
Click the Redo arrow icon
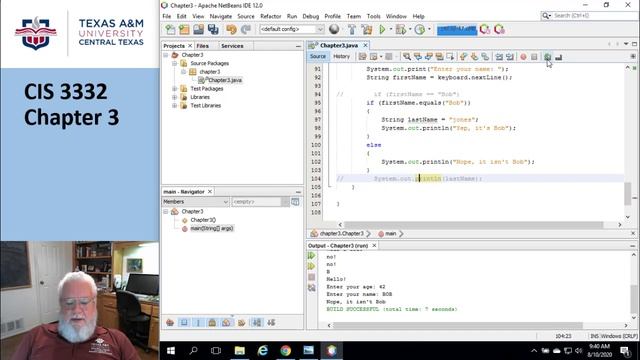coord(245,29)
